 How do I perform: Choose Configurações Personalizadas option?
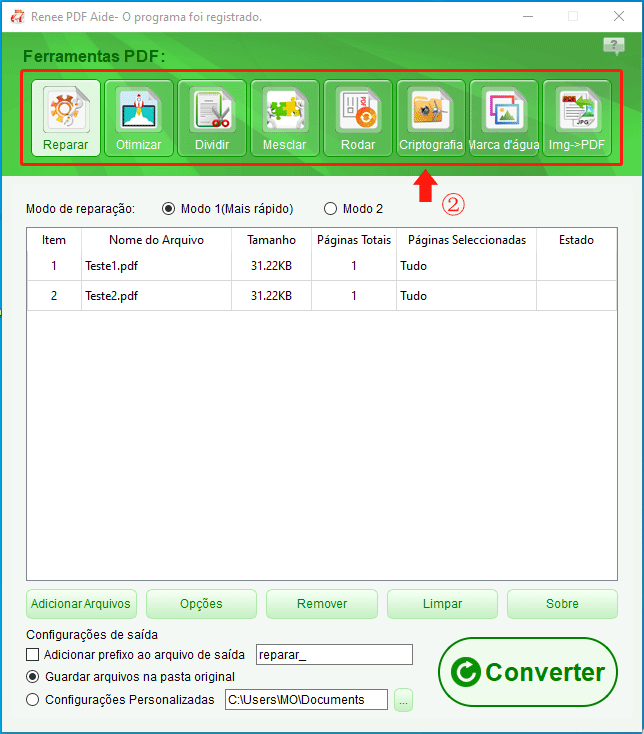pos(32,700)
